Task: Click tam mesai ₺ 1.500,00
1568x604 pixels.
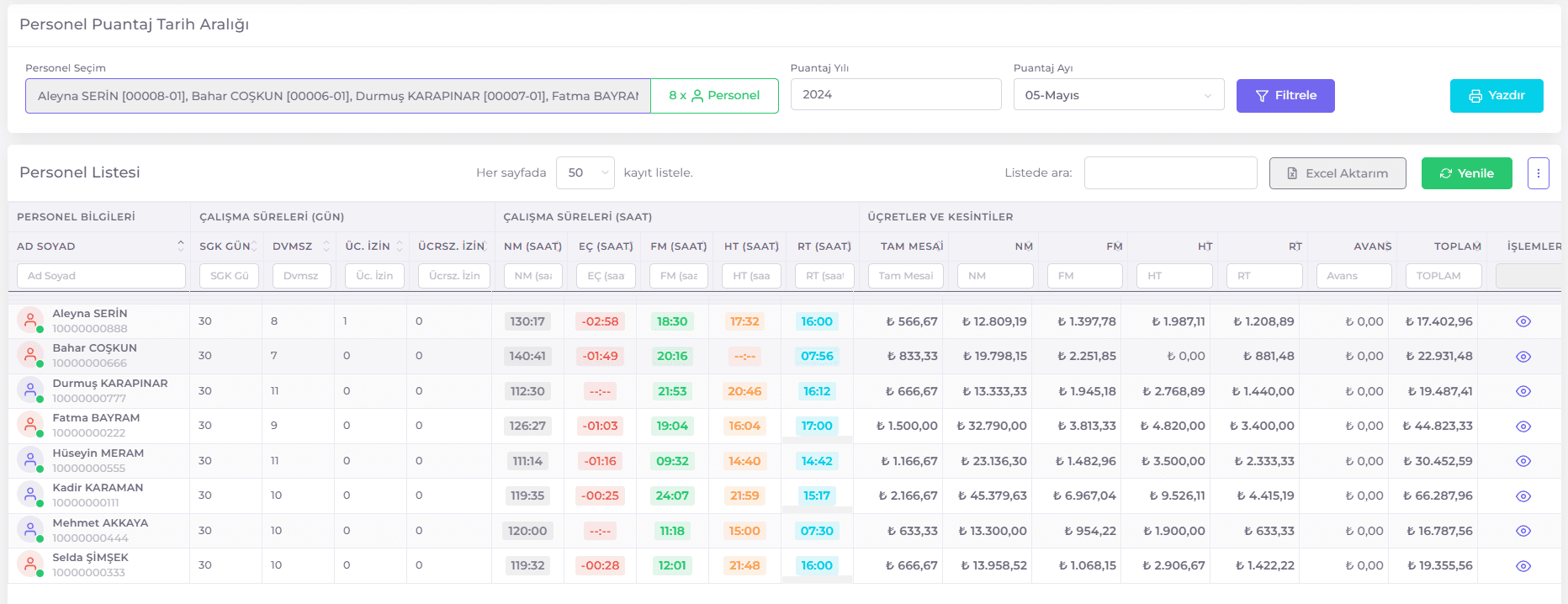Action: 907,426
